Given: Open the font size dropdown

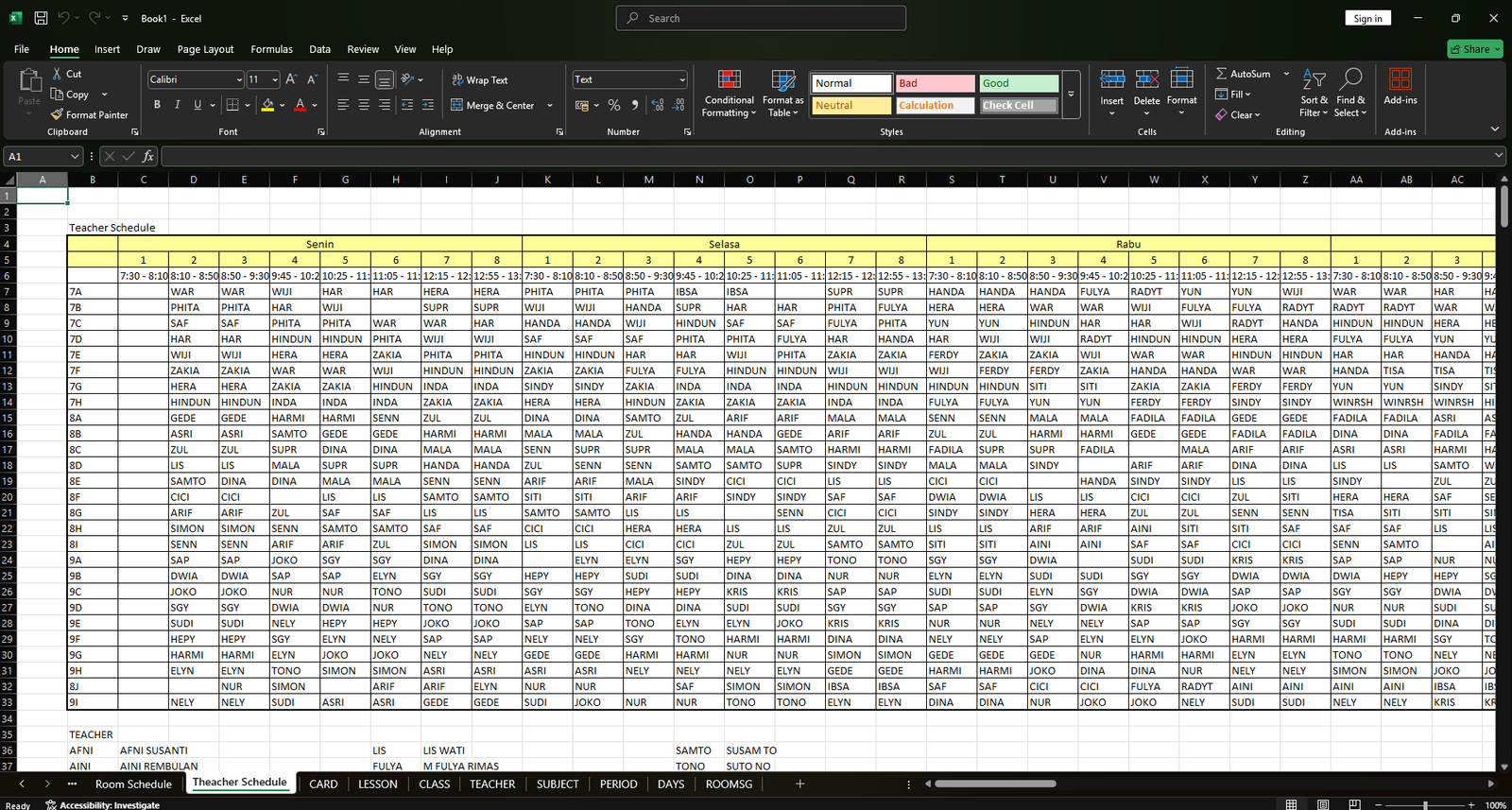Looking at the screenshot, I should click(x=274, y=79).
